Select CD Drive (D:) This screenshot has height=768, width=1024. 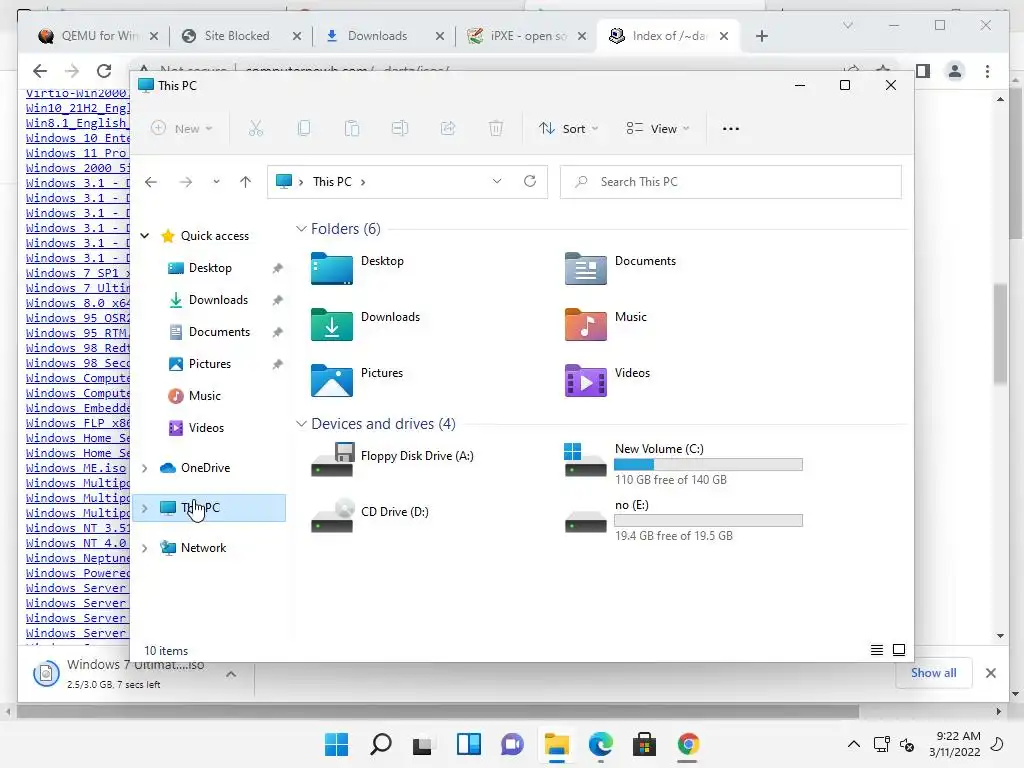(370, 516)
